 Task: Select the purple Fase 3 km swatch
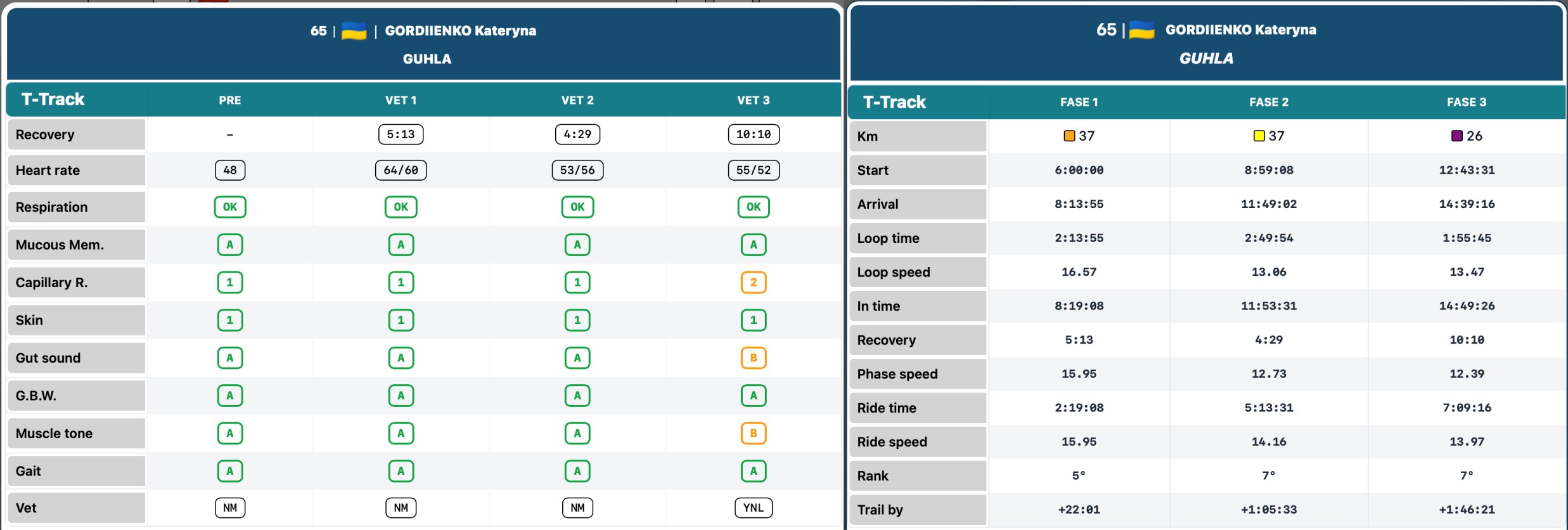1456,136
